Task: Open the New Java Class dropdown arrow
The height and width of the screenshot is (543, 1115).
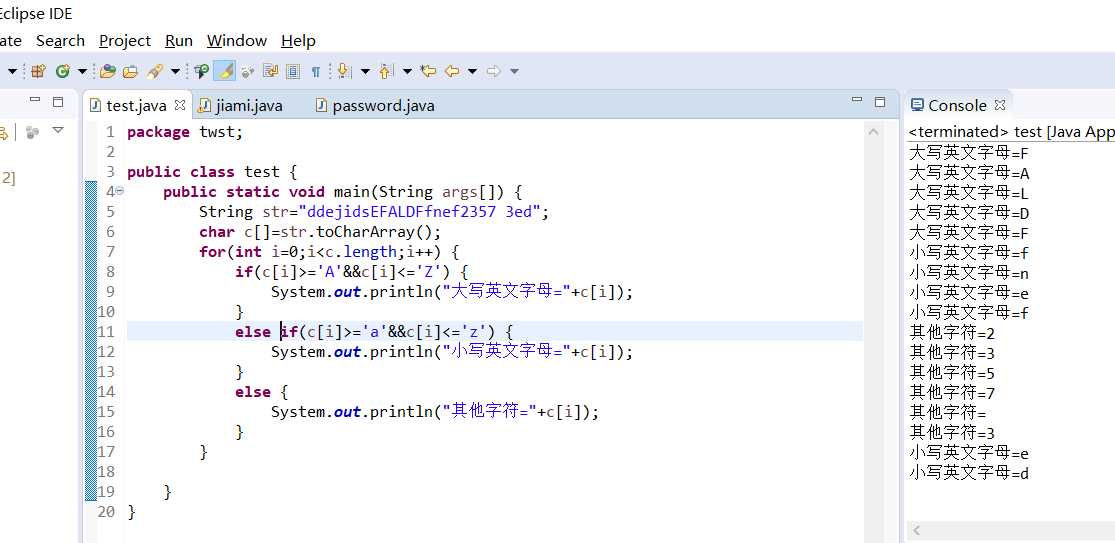Action: 82,71
